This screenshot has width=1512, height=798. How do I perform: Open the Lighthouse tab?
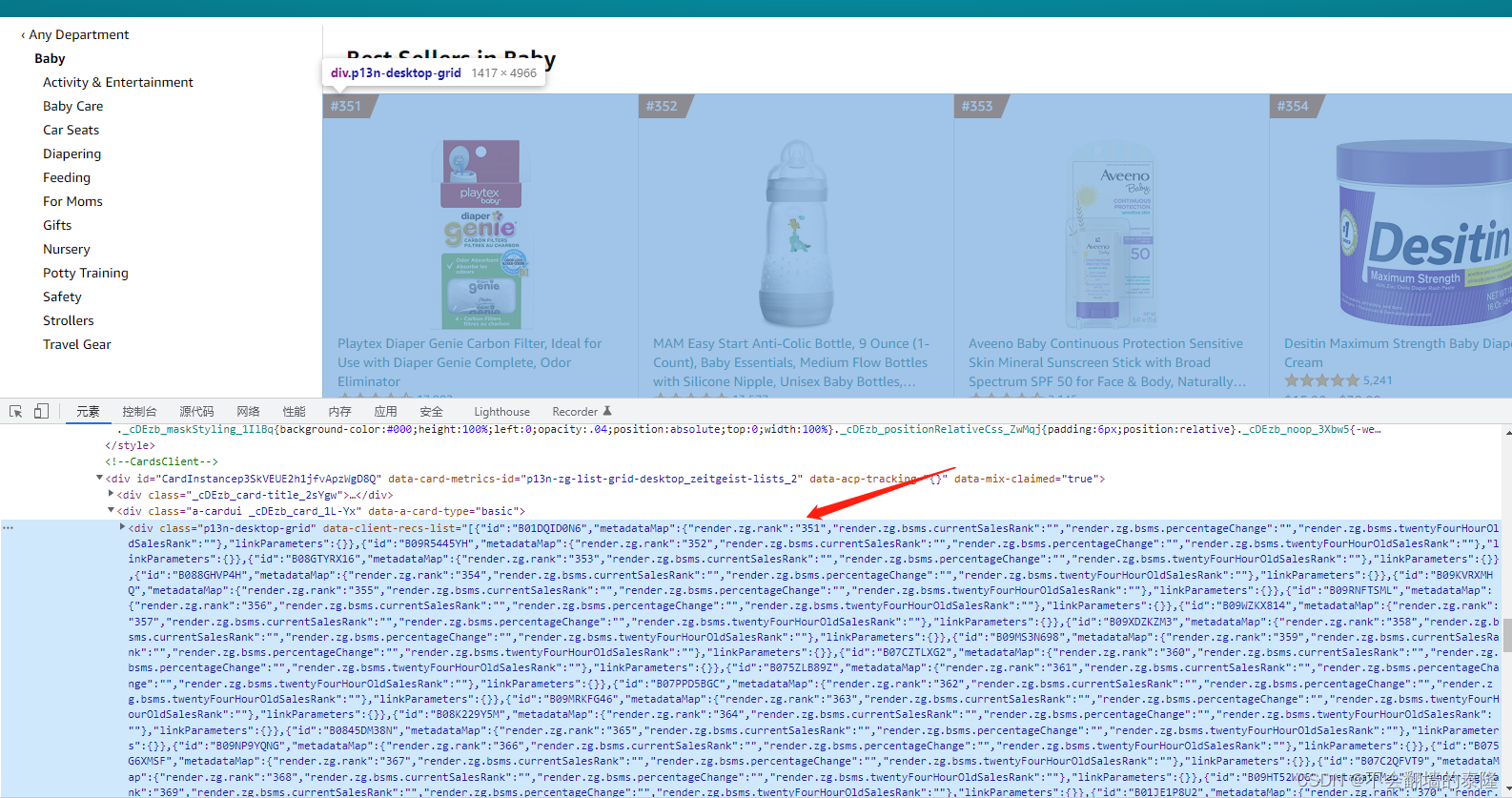(x=501, y=412)
